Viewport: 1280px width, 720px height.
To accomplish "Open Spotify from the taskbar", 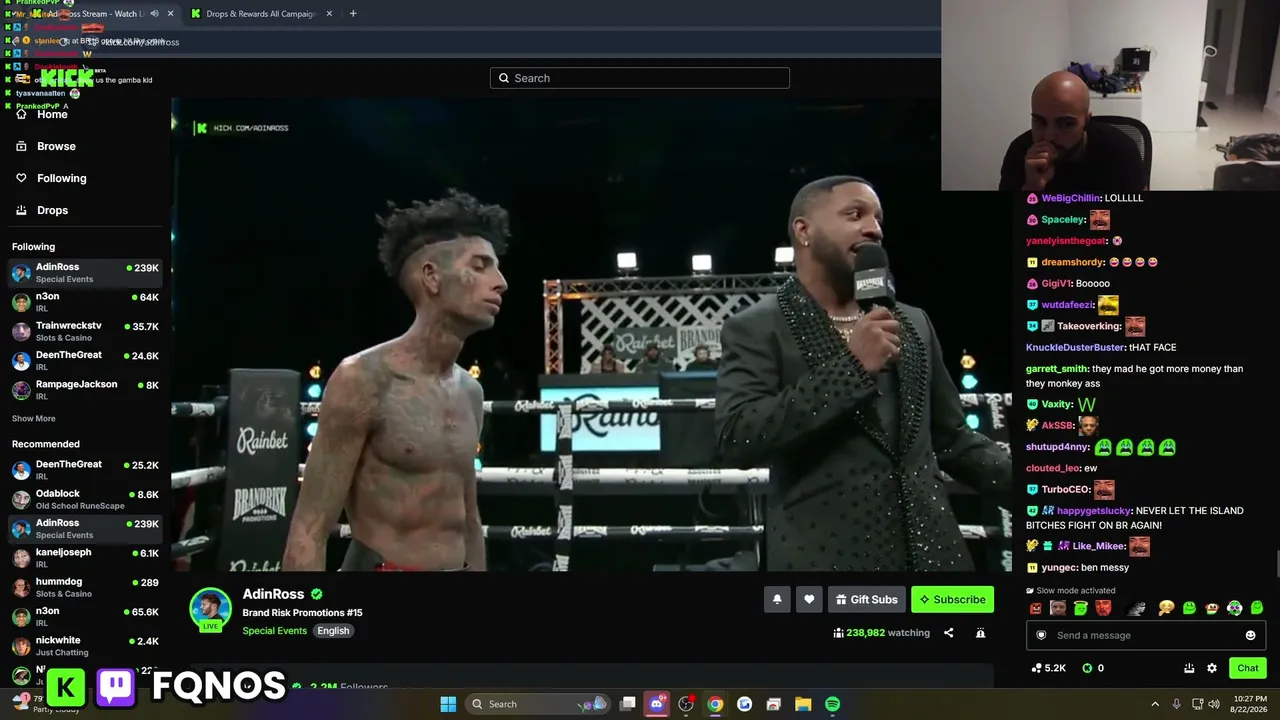I will 832,704.
